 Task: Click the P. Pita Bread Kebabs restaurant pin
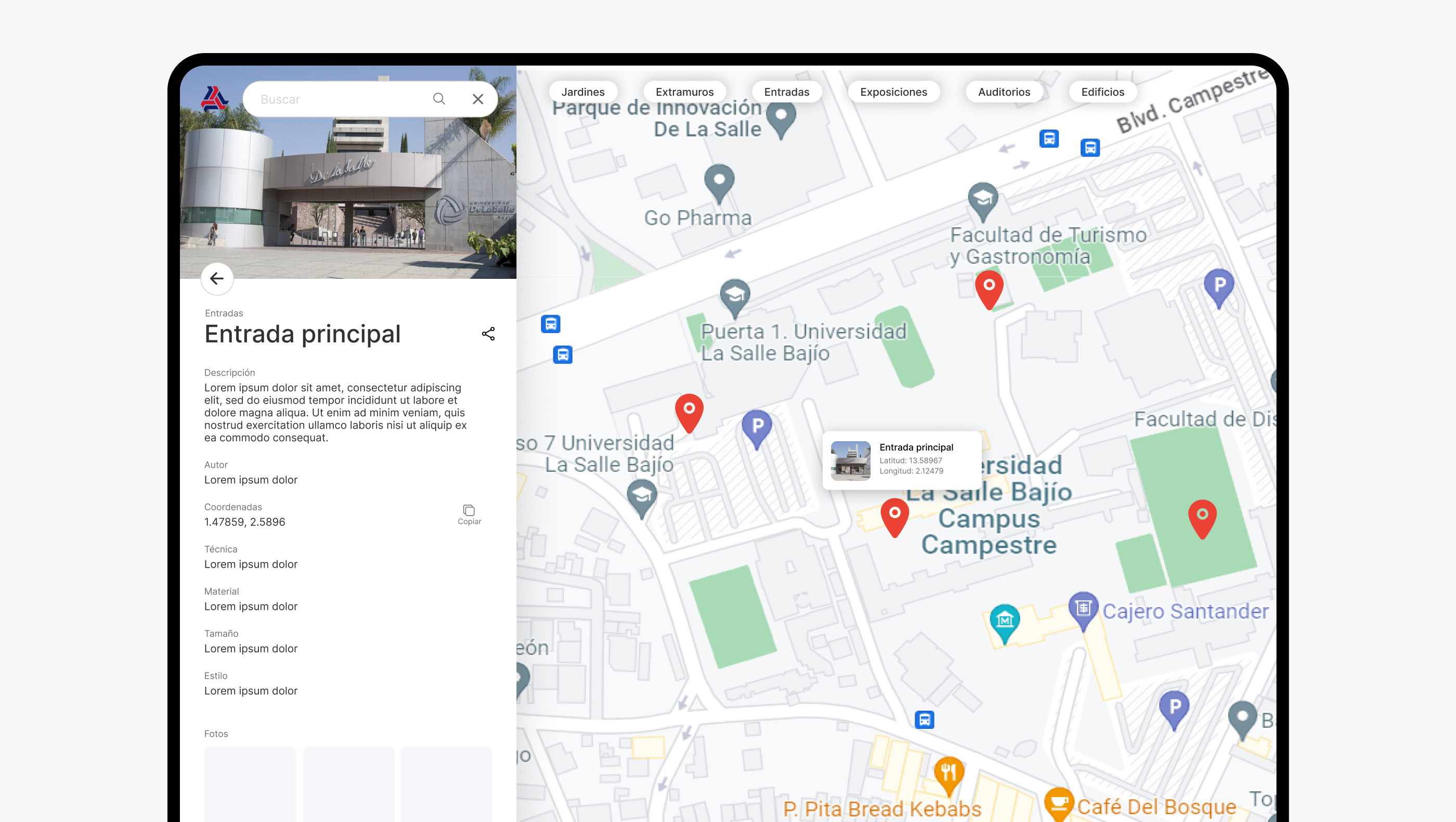pyautogui.click(x=949, y=776)
